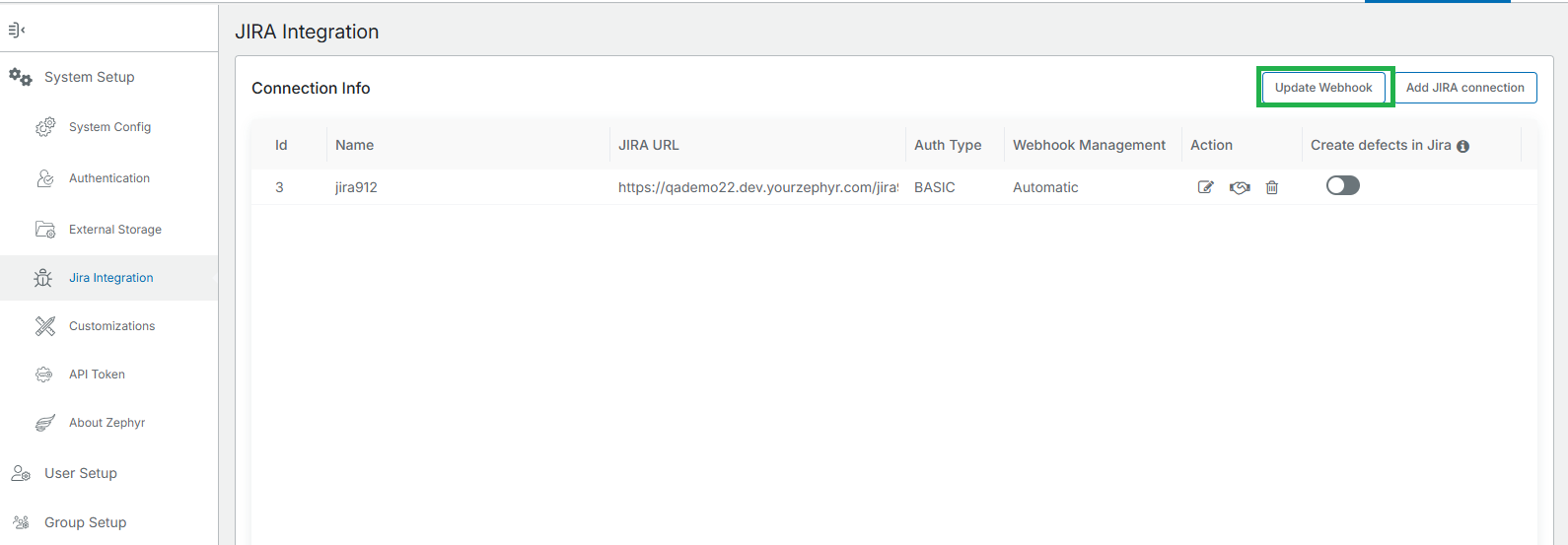Go to the Customizations page

[111, 326]
